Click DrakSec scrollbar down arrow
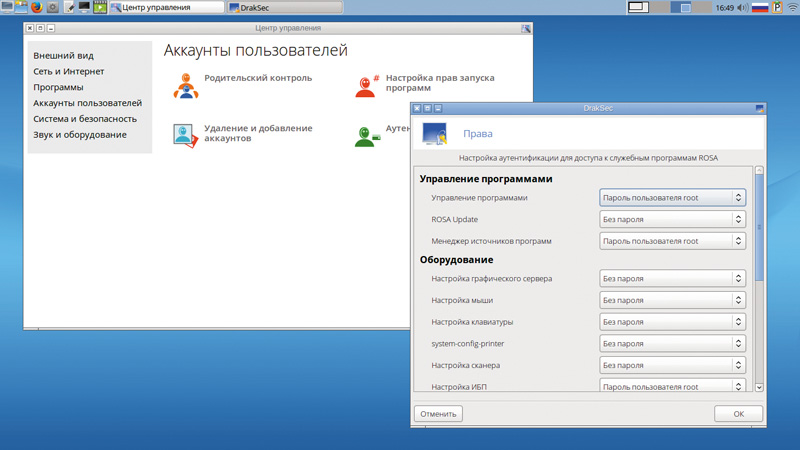 759,387
